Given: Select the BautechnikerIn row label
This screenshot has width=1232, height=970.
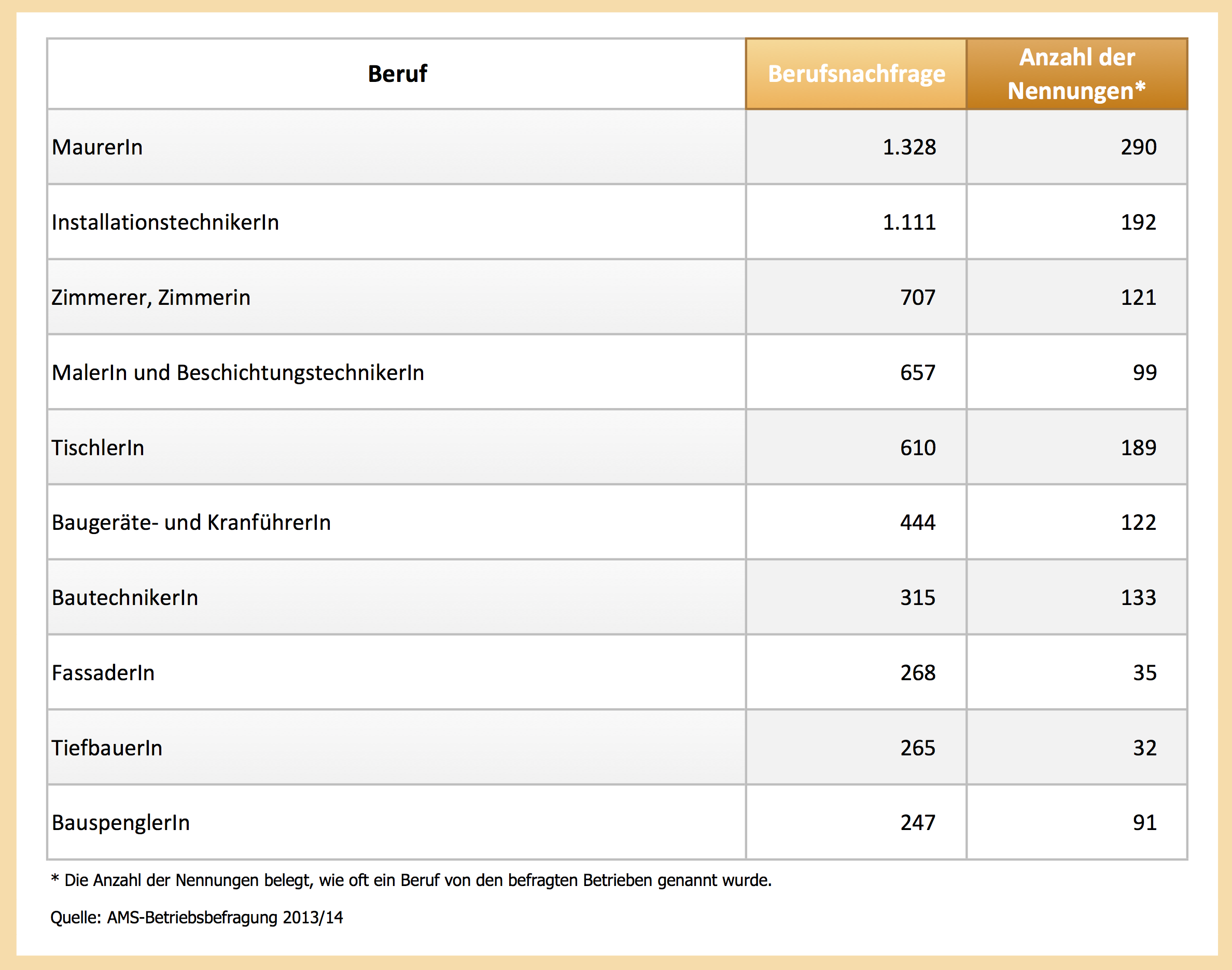Looking at the screenshot, I should click(124, 597).
